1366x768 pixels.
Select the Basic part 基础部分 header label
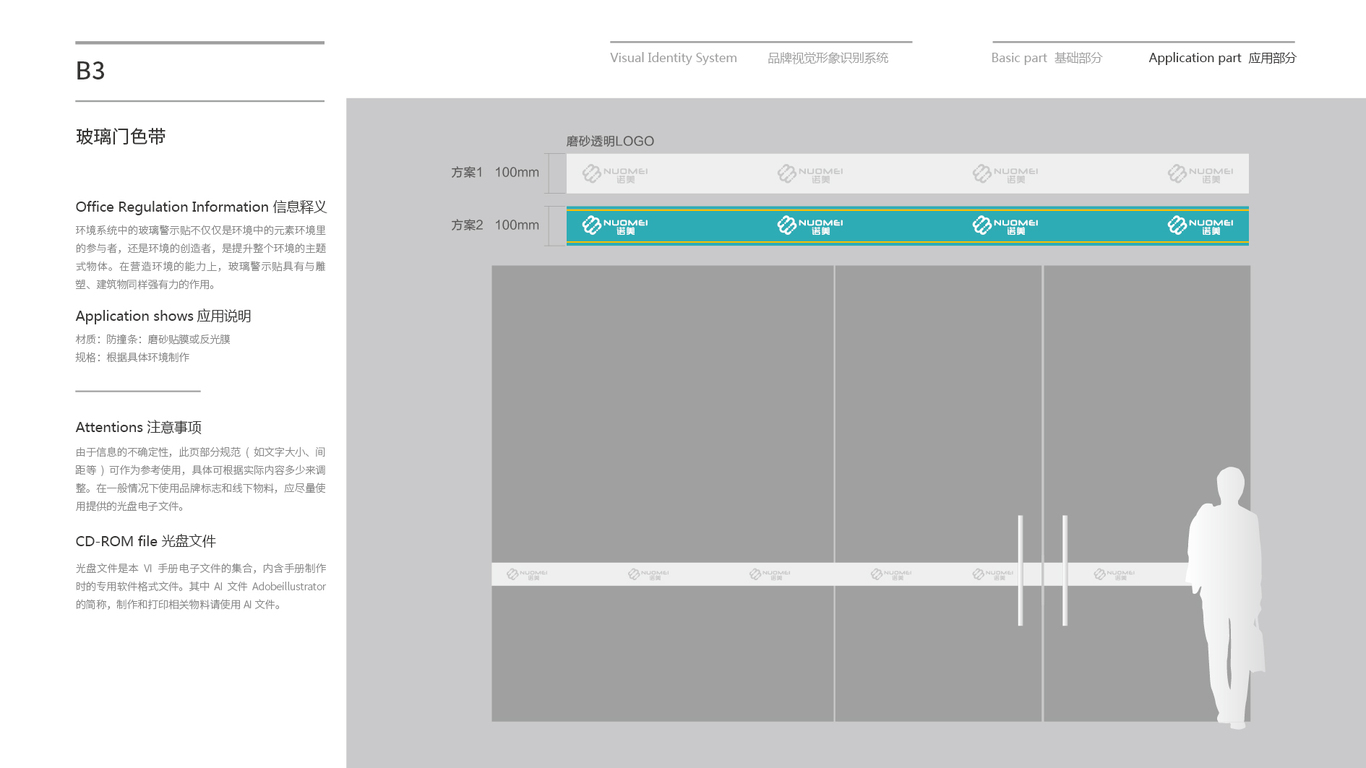1047,58
